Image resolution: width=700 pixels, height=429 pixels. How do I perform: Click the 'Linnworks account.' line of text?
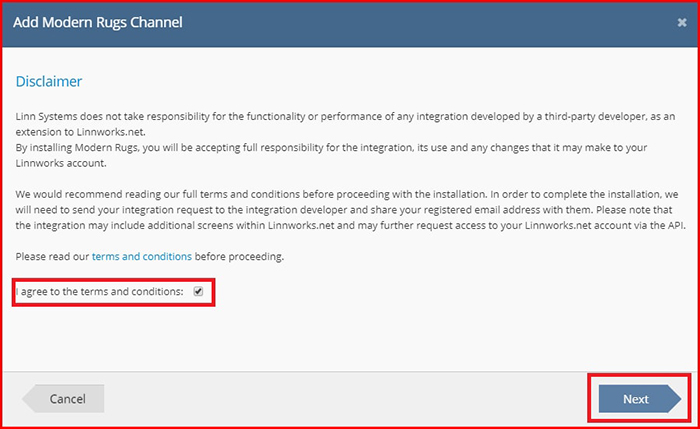tap(61, 163)
